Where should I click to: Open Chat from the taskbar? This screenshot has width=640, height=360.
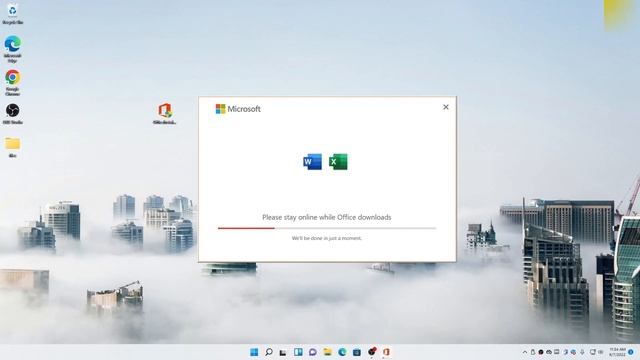pyautogui.click(x=313, y=352)
